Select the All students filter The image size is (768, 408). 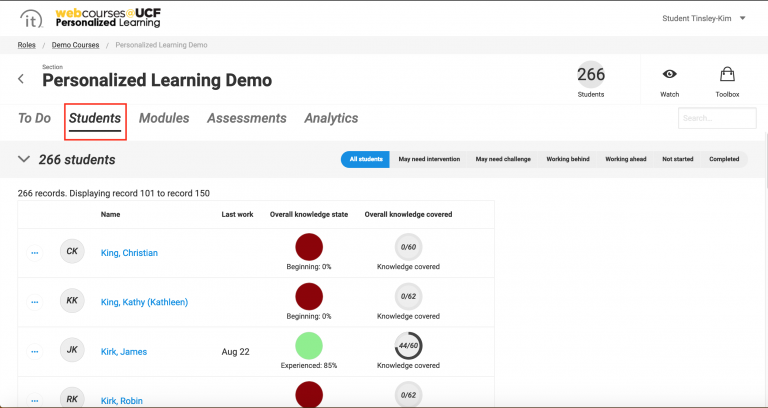click(365, 159)
